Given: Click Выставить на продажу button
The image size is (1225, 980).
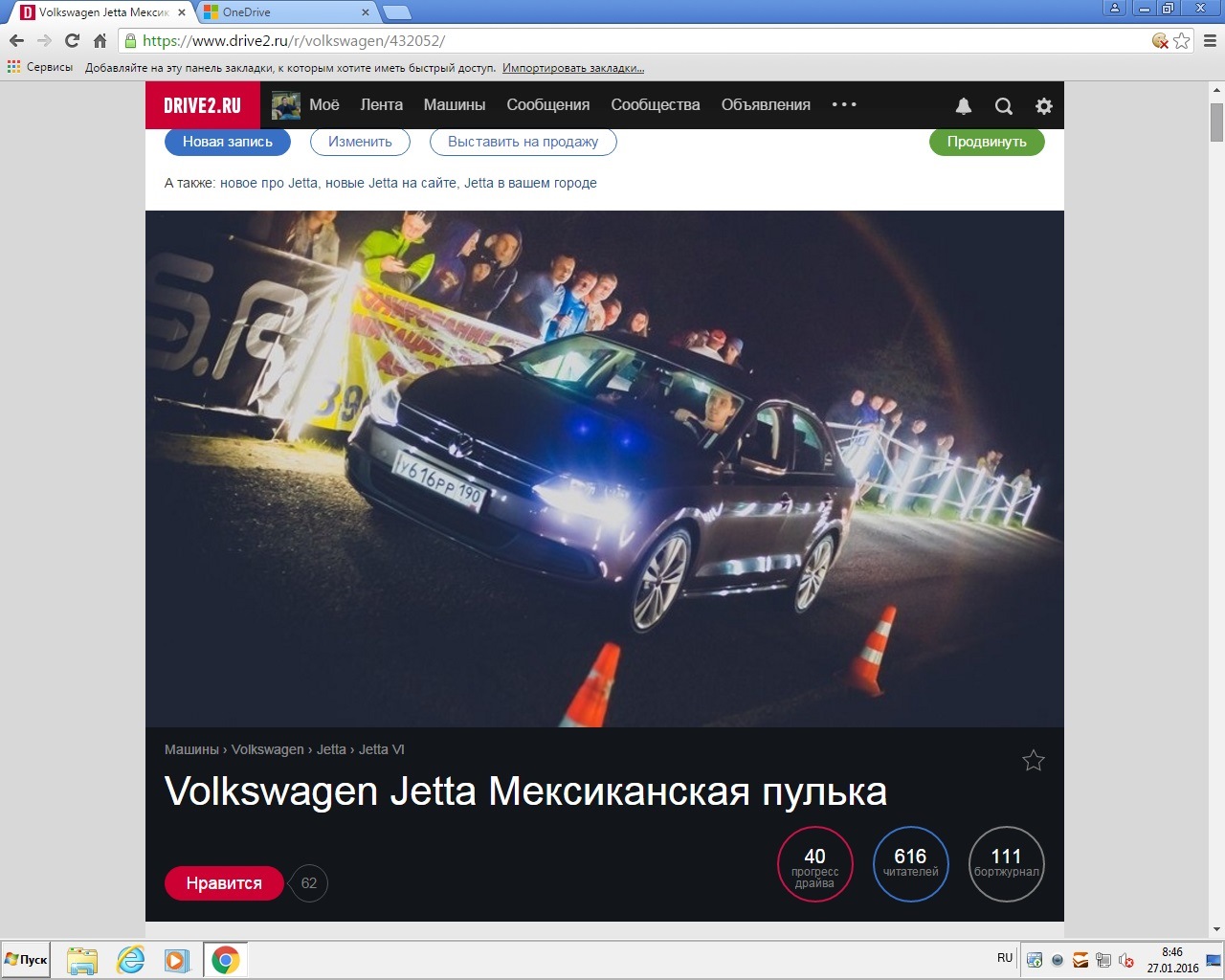Looking at the screenshot, I should (x=523, y=142).
